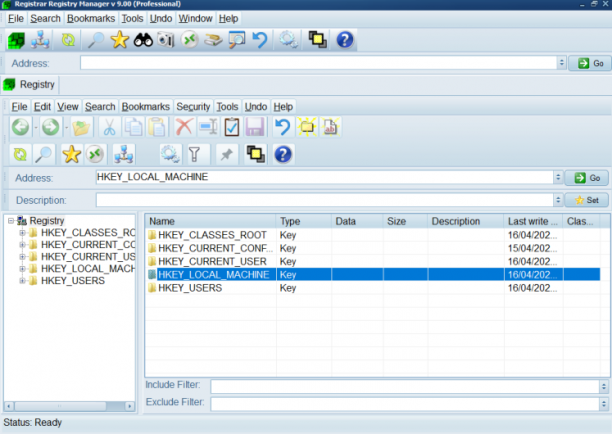
Task: Open the Security menu
Action: 193,107
